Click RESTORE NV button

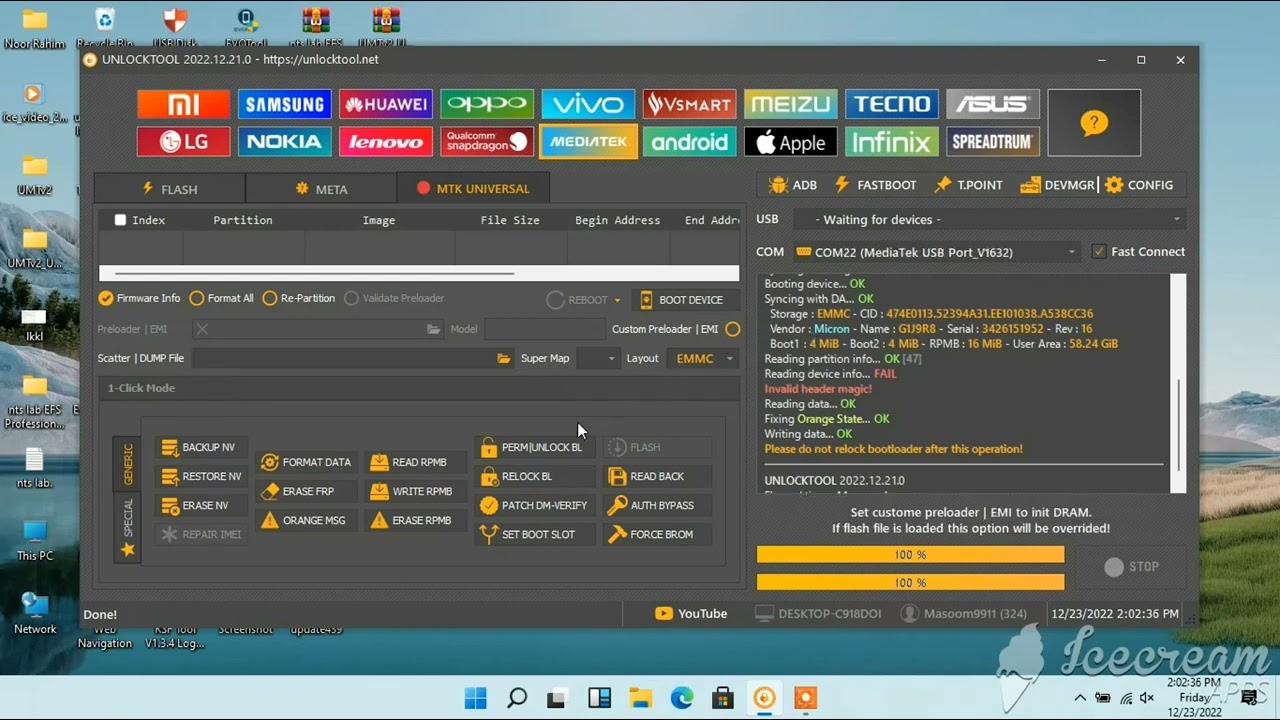click(x=201, y=476)
